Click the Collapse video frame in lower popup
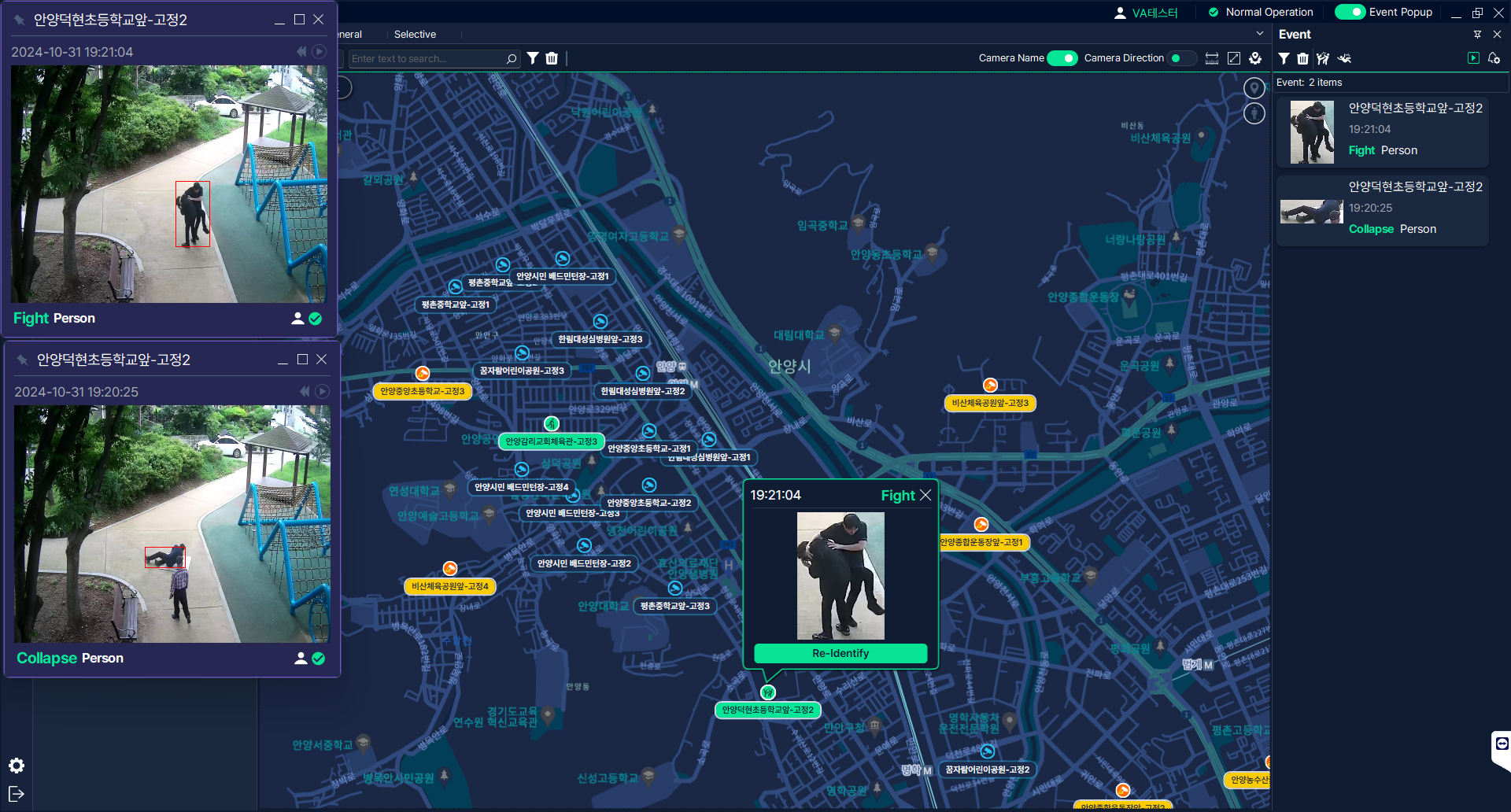Screen dimensions: 1511x812 coord(172,524)
